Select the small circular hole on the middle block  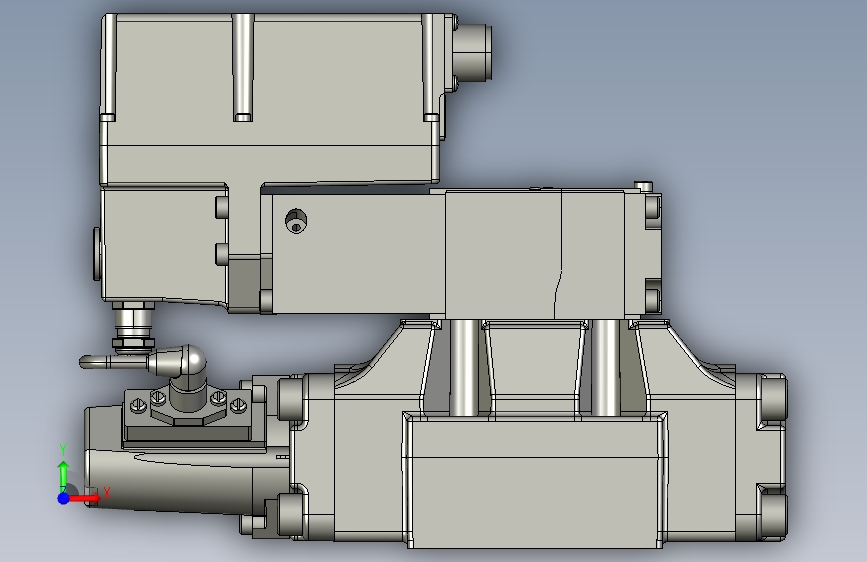tap(296, 221)
